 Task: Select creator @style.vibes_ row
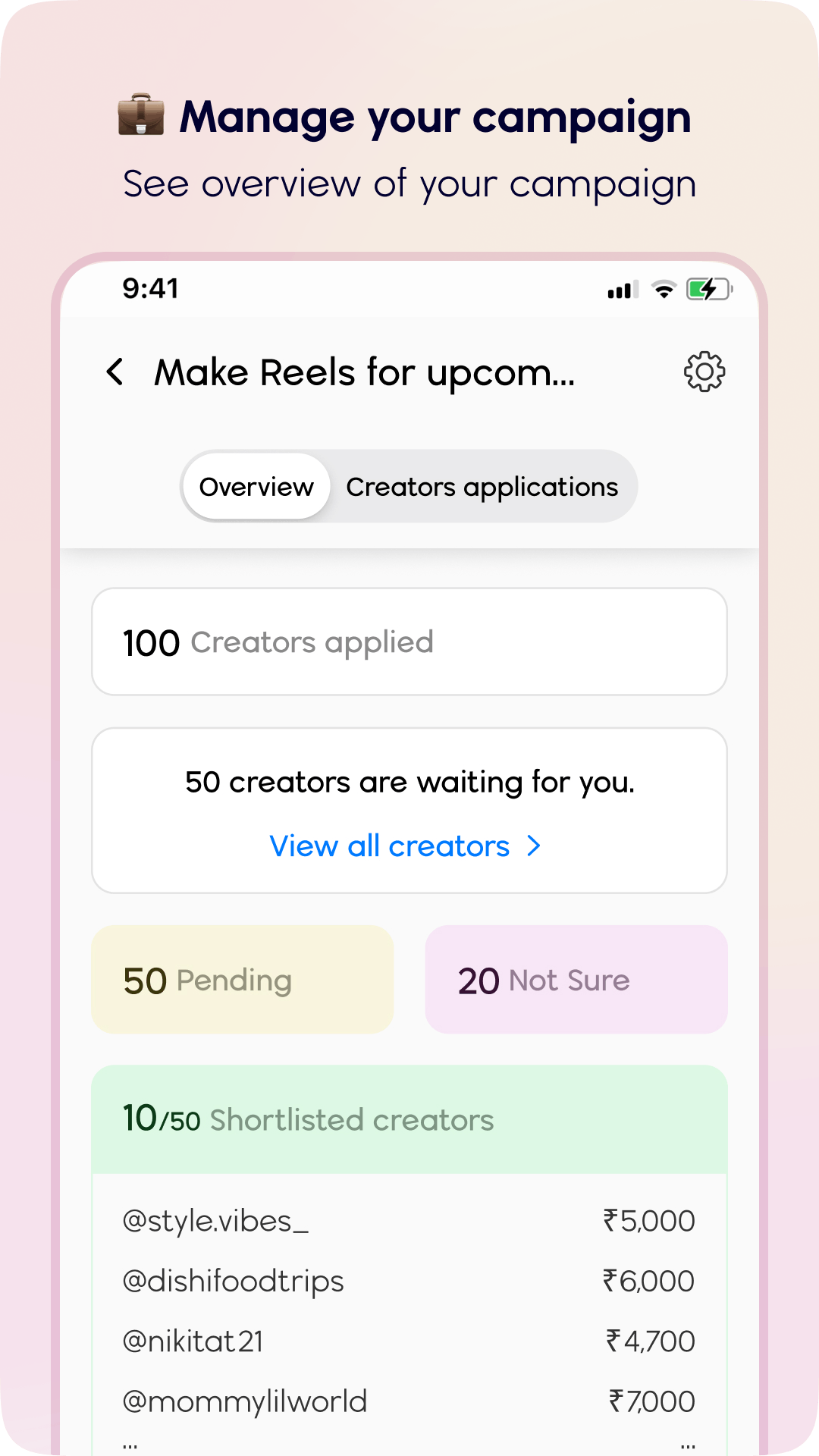click(x=409, y=1221)
